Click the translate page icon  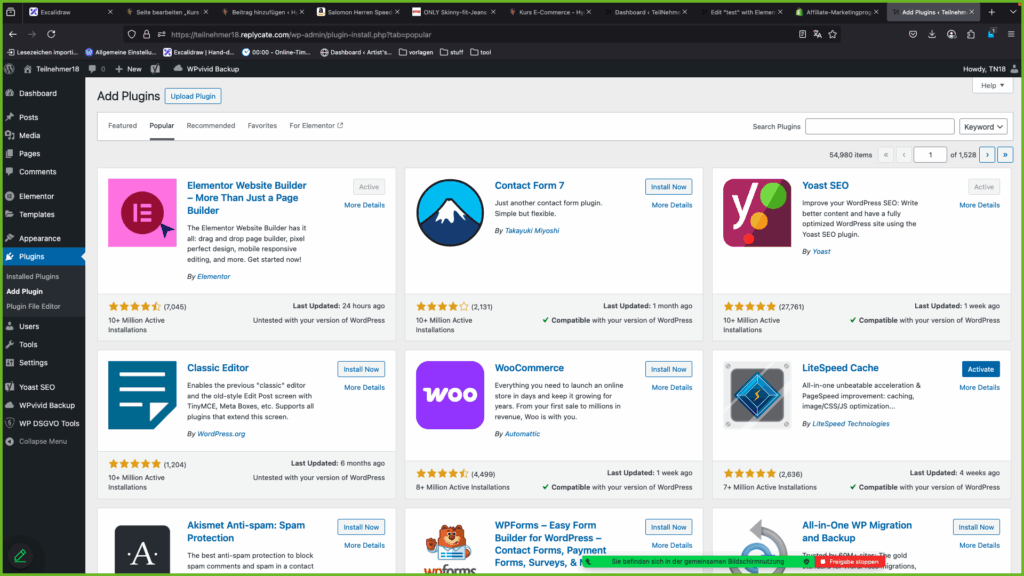click(817, 35)
